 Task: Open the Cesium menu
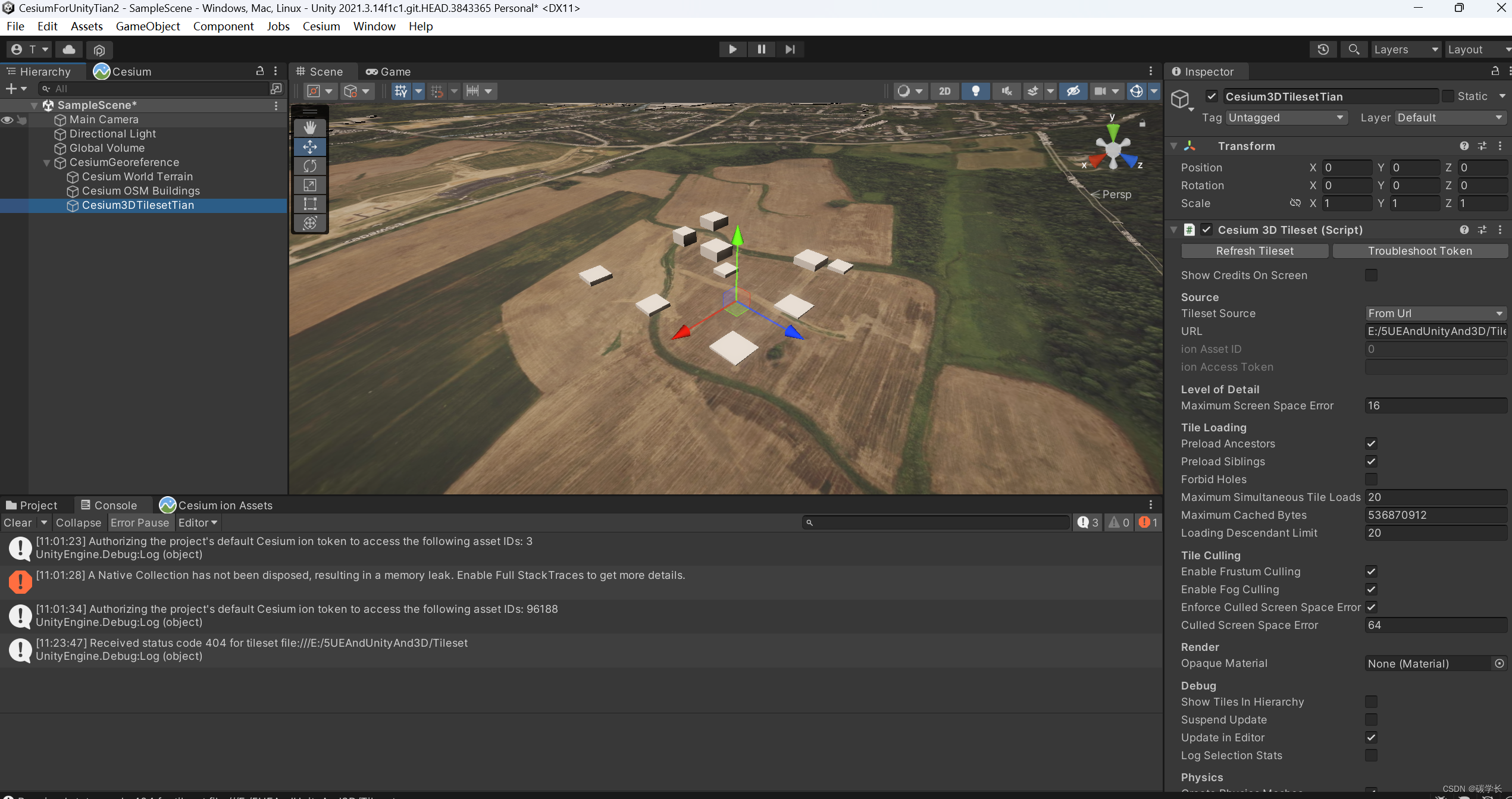[x=321, y=26]
